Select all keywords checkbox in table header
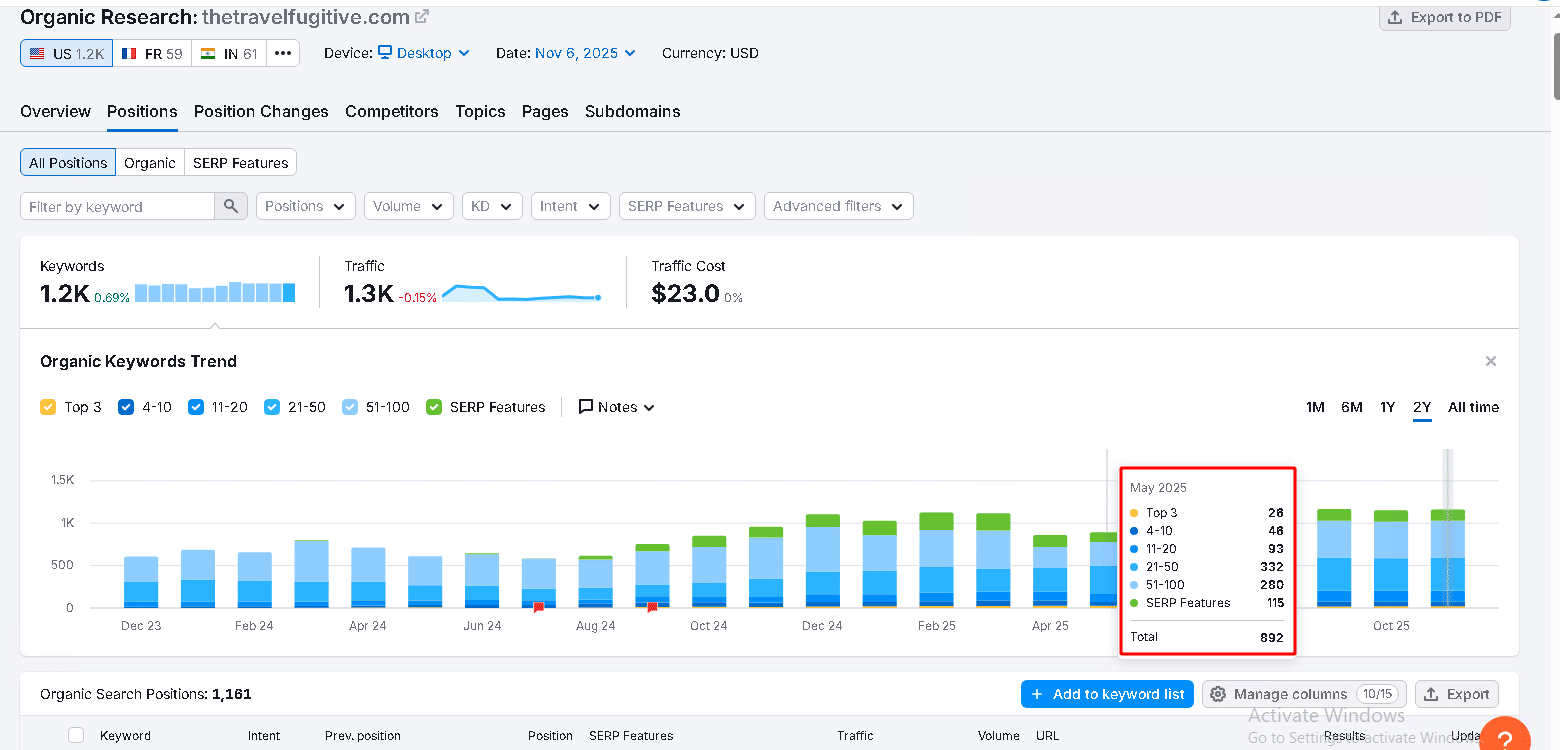This screenshot has width=1560, height=750. [x=76, y=735]
